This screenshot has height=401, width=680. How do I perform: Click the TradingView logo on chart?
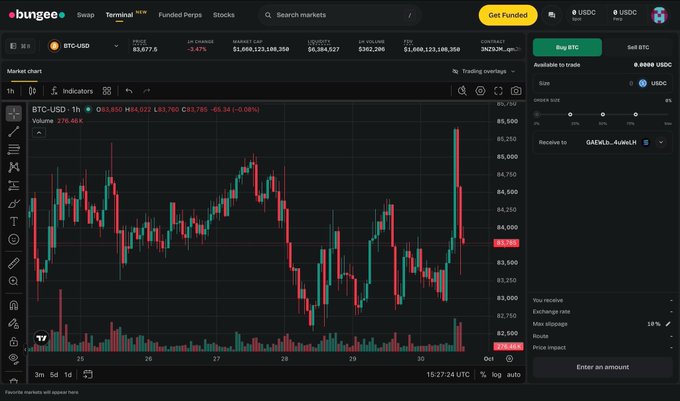[42, 338]
